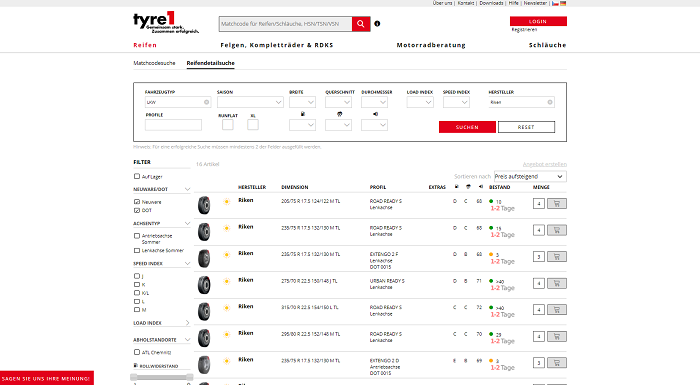Select the Reifendetailsuche tab

pyautogui.click(x=210, y=63)
